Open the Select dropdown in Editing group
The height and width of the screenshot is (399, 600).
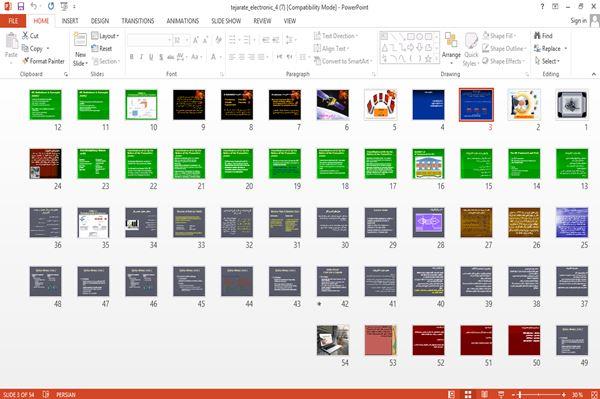pos(547,61)
